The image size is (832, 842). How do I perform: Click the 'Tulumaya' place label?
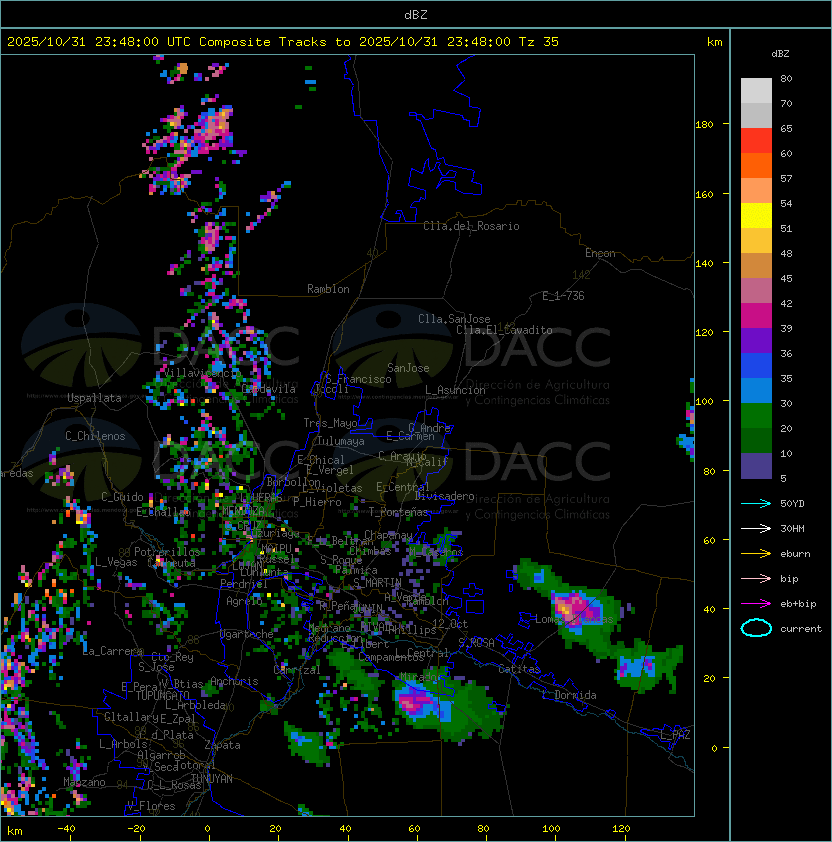pyautogui.click(x=341, y=441)
